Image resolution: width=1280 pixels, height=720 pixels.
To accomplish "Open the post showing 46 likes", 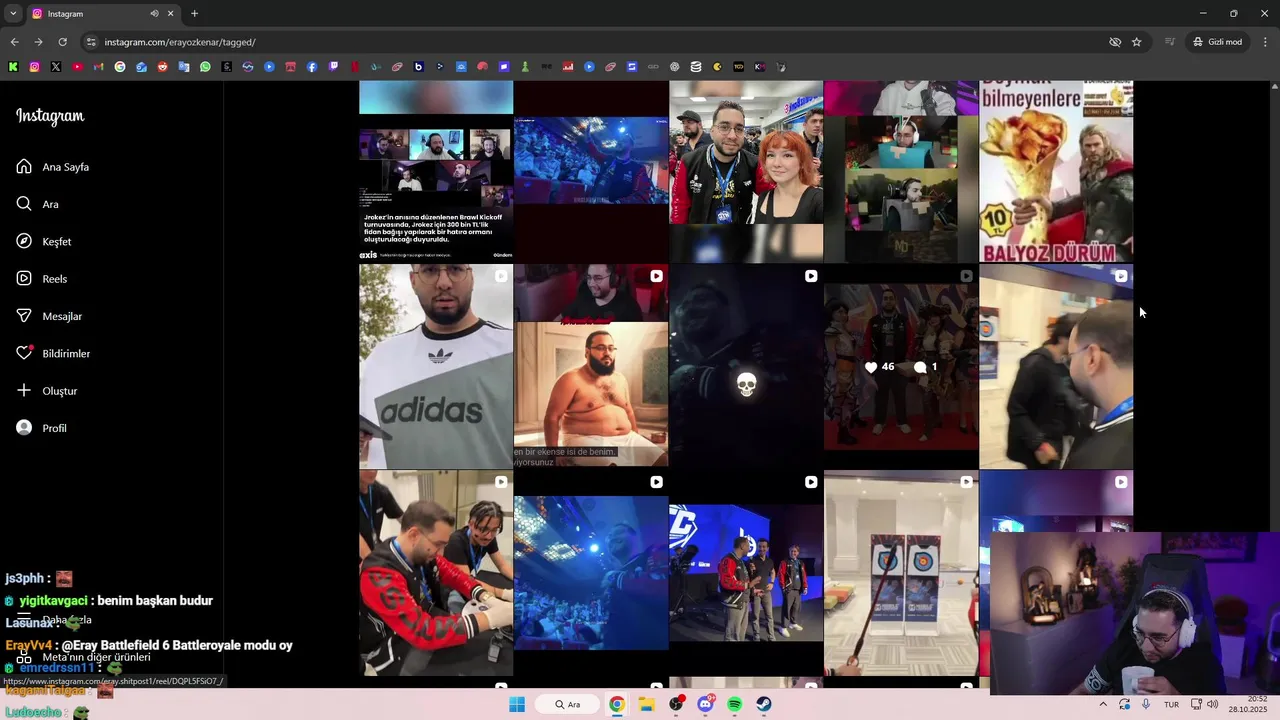I will click(x=901, y=366).
